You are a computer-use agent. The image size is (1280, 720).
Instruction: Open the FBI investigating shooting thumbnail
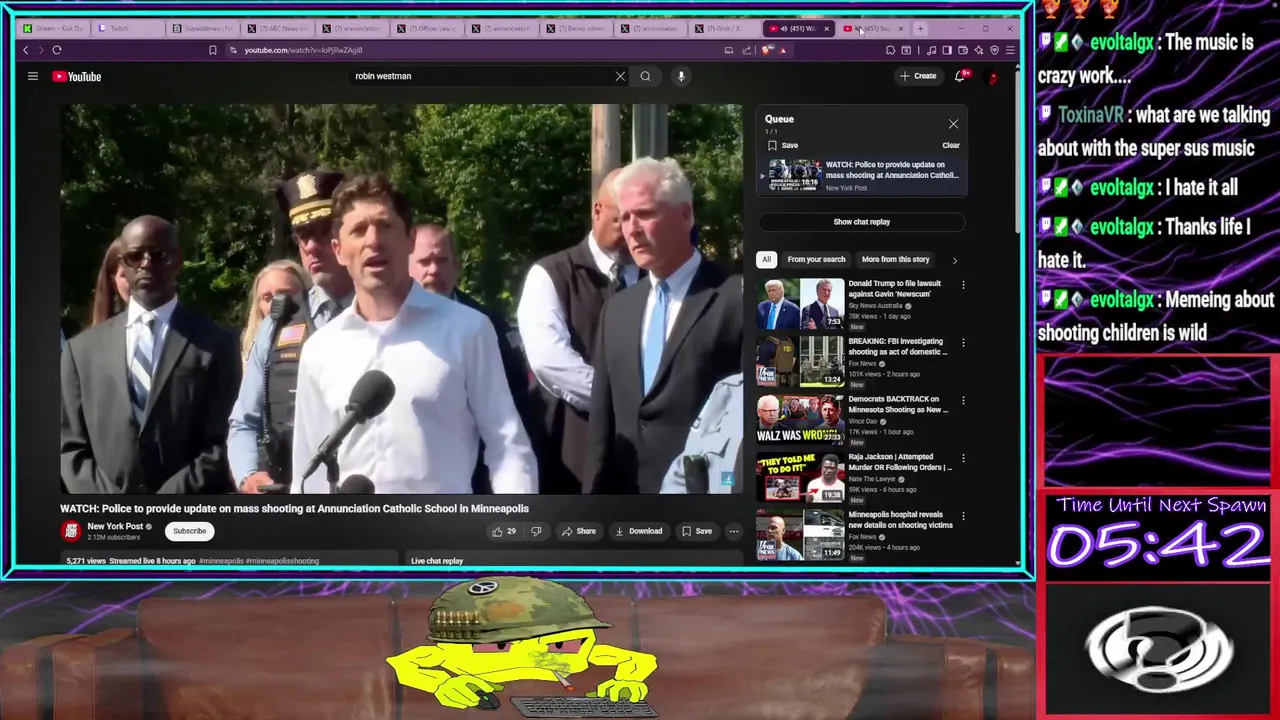pos(800,361)
